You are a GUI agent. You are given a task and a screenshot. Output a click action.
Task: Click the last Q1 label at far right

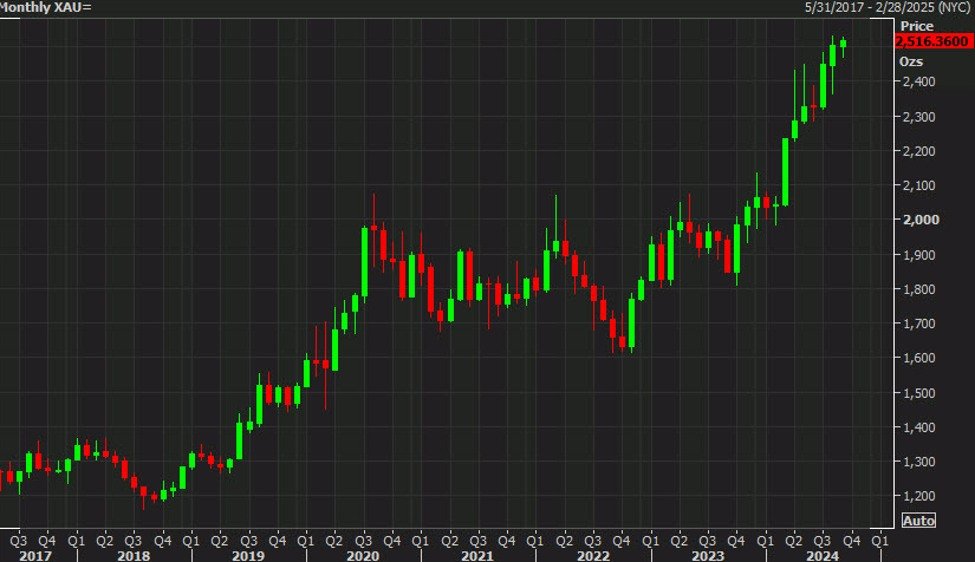click(x=880, y=539)
